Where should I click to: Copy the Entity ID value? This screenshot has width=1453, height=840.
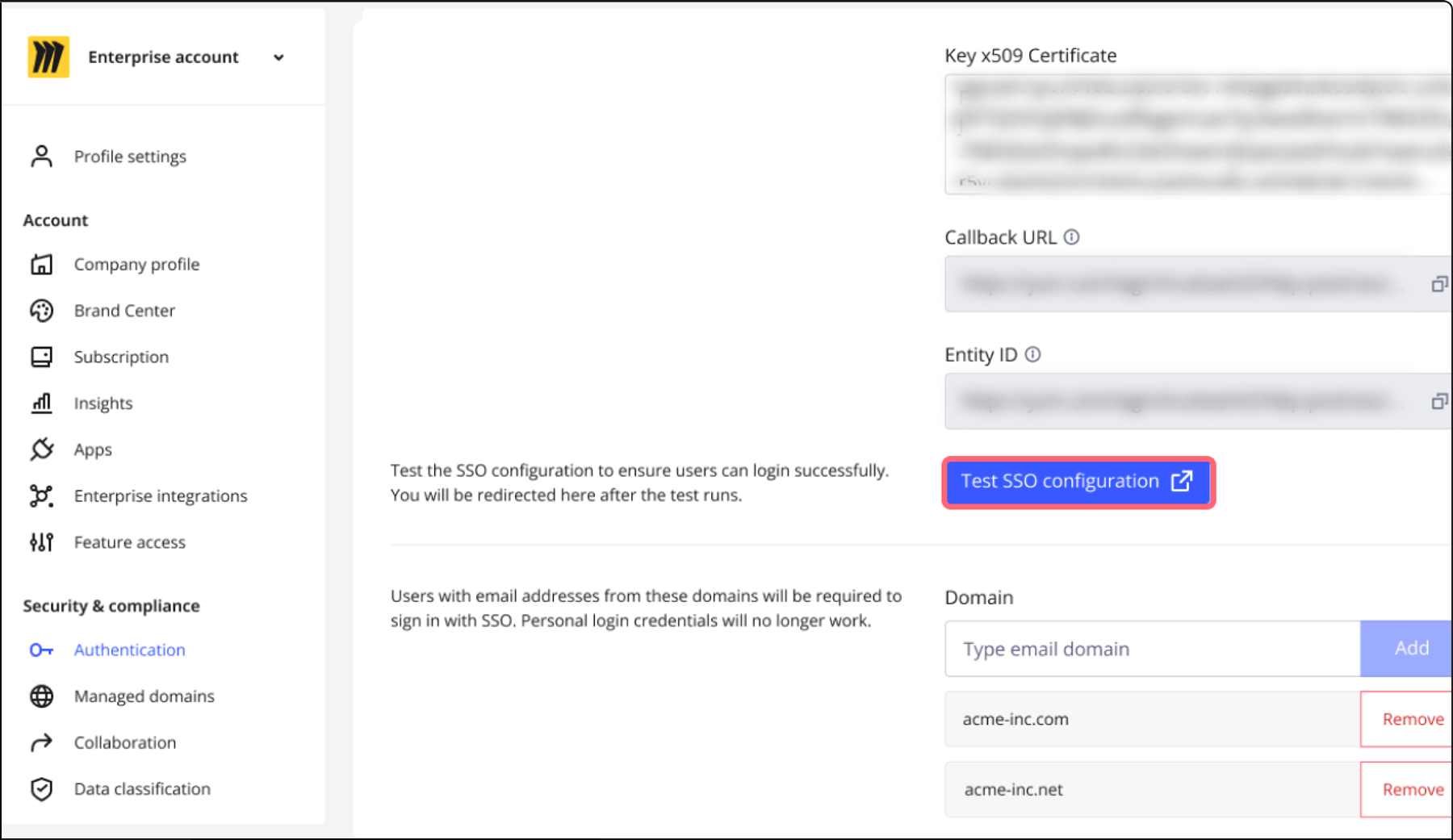tap(1438, 401)
